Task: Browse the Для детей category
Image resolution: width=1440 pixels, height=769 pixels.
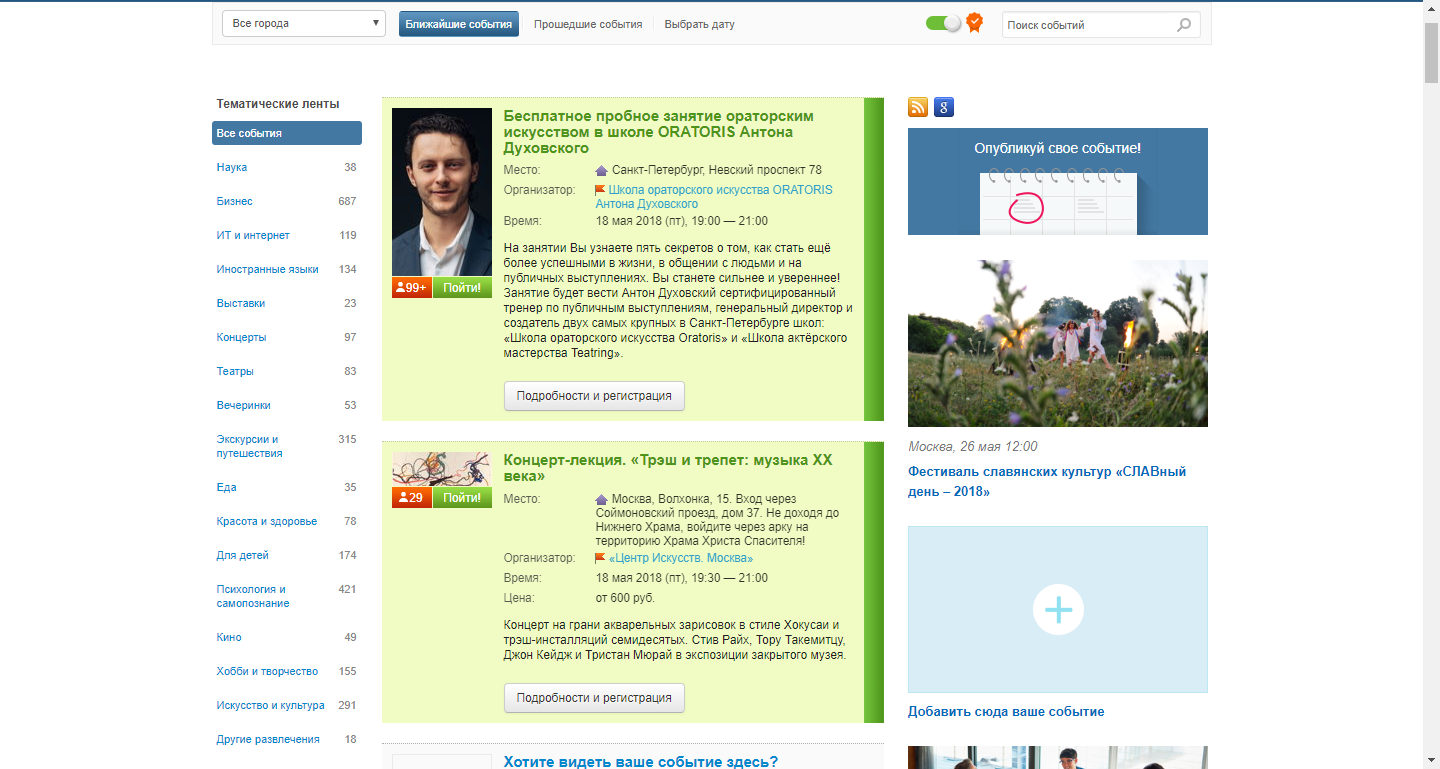Action: click(x=243, y=555)
